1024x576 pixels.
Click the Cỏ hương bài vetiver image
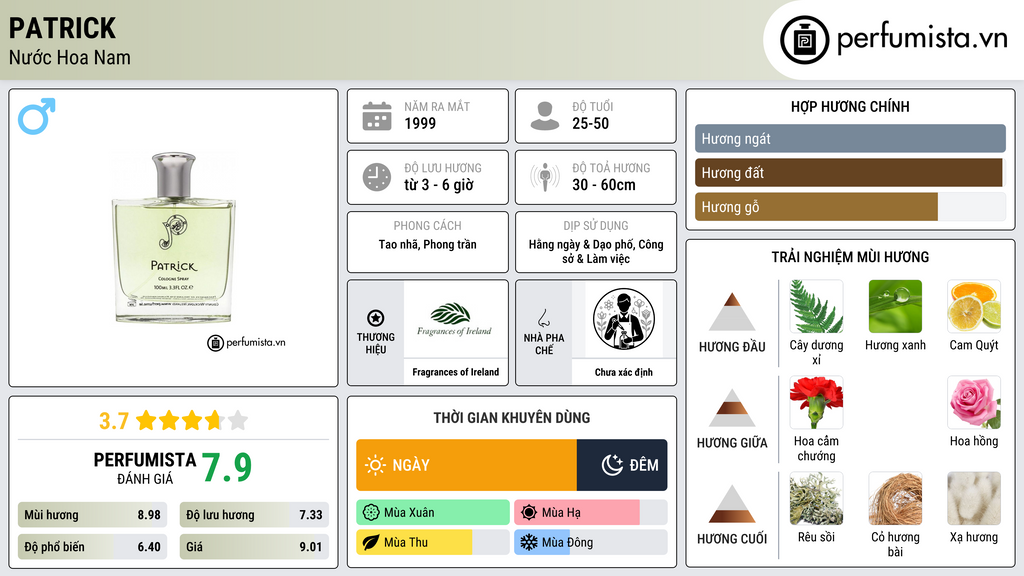tap(895, 498)
